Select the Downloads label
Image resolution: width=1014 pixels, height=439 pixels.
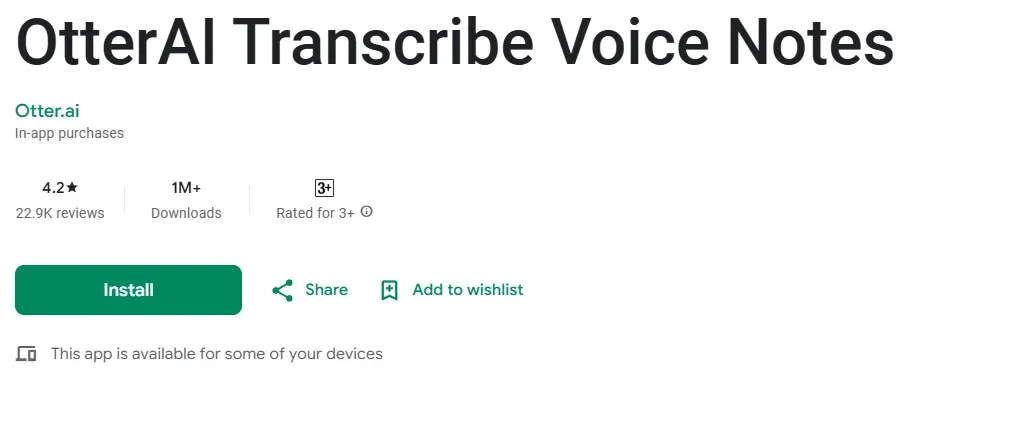[186, 213]
